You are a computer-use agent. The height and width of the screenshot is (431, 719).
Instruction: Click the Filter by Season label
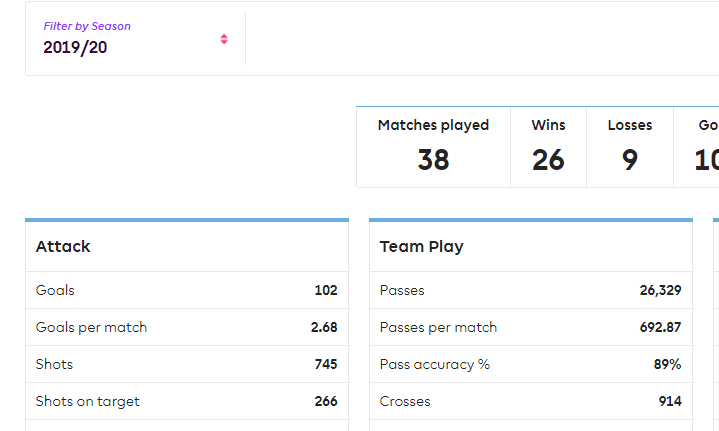point(87,26)
